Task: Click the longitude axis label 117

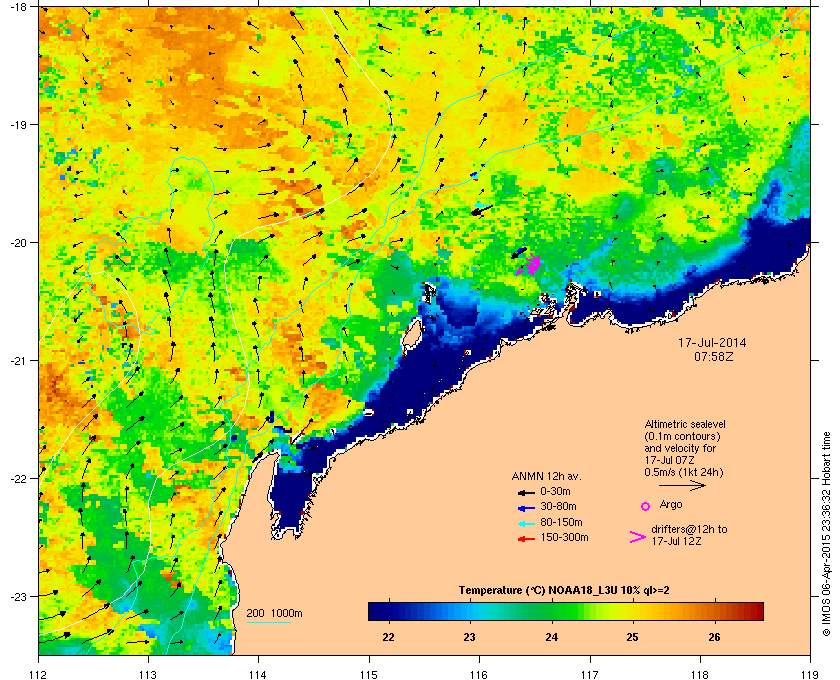Action: [x=590, y=674]
